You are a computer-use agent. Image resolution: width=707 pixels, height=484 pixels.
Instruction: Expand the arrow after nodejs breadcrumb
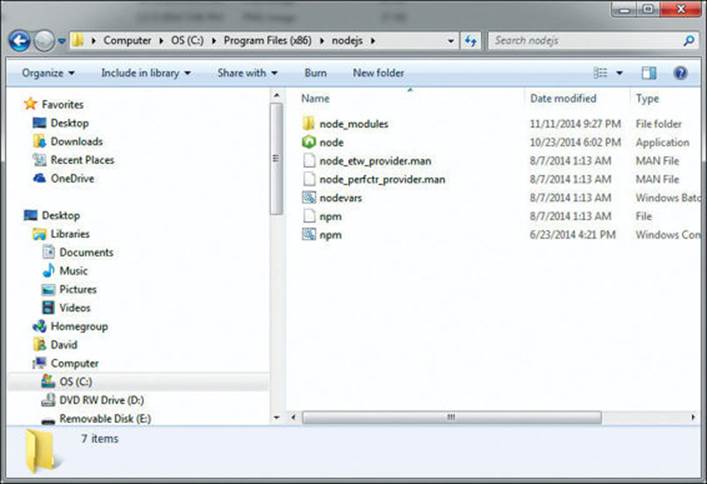pos(373,41)
